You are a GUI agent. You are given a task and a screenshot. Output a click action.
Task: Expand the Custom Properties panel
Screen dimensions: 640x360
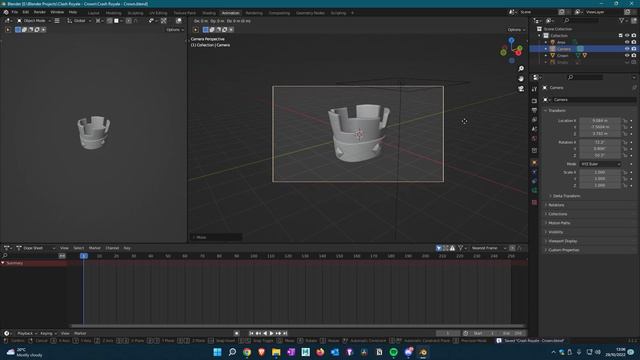point(563,250)
